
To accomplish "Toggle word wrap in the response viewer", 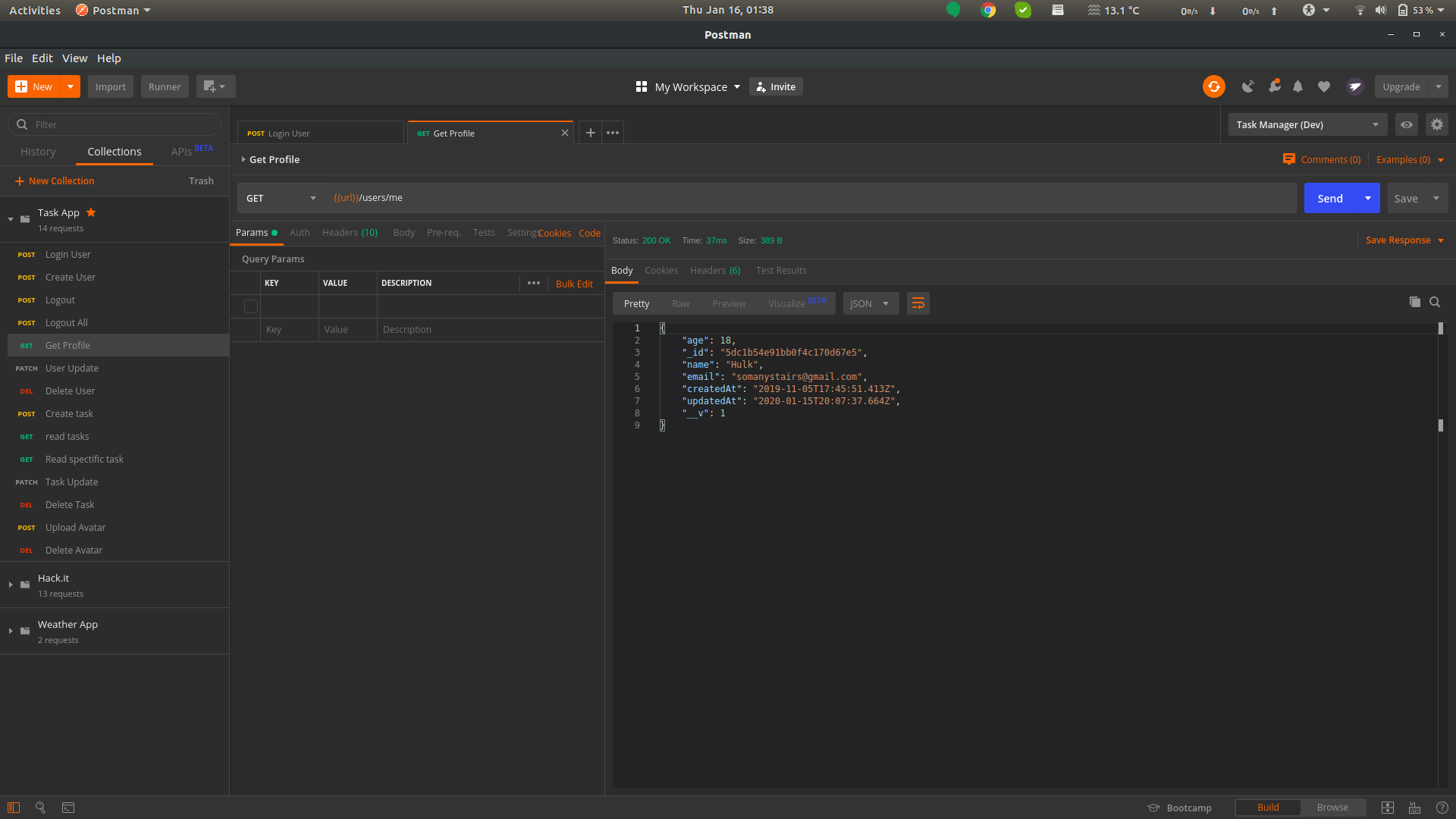I will [918, 303].
